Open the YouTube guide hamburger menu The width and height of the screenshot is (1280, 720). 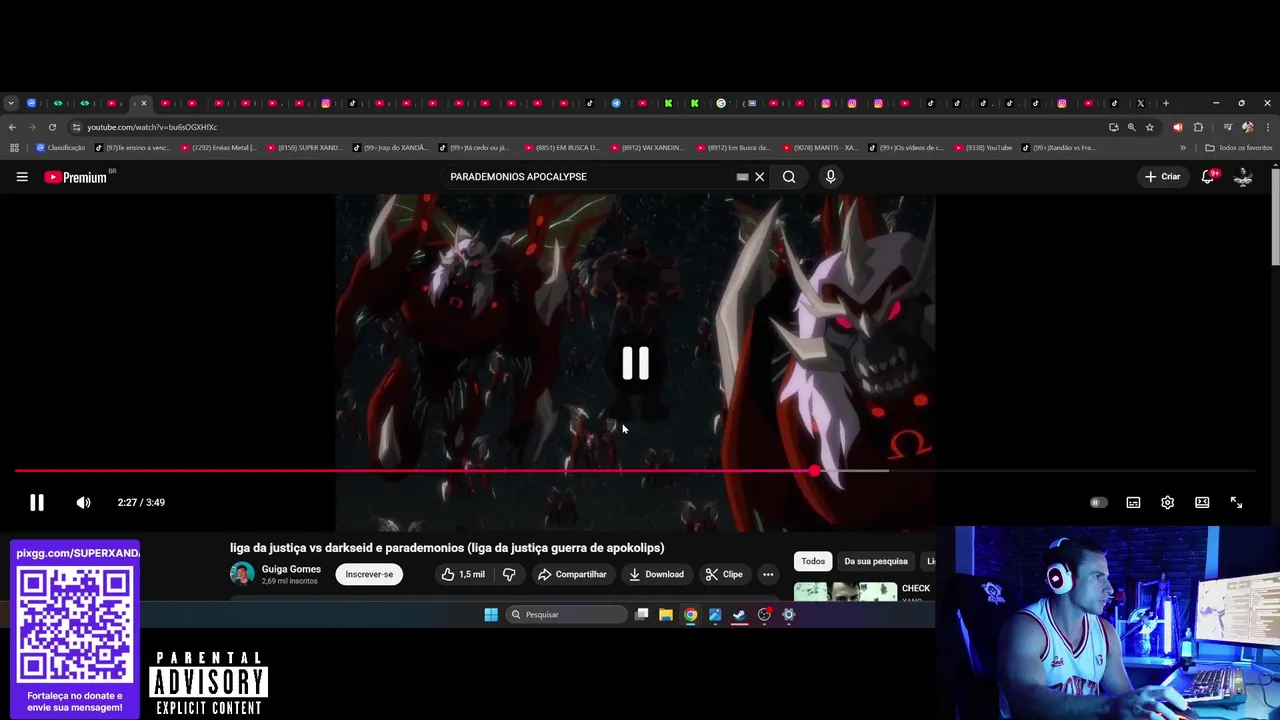pos(22,177)
